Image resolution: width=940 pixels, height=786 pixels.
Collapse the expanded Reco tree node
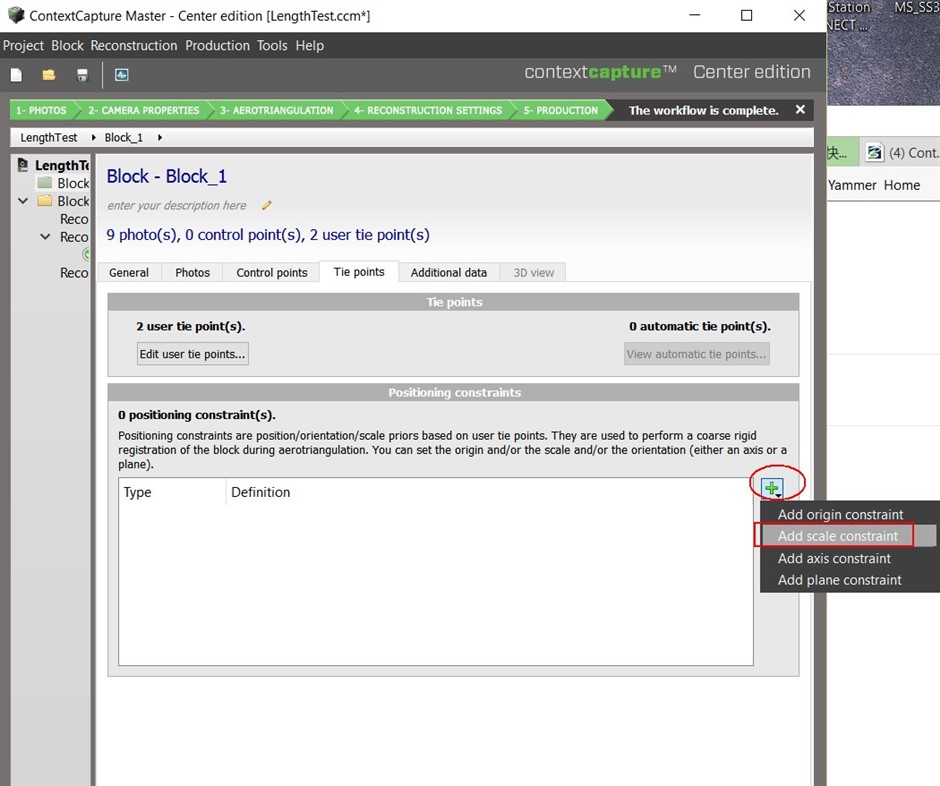pyautogui.click(x=45, y=237)
